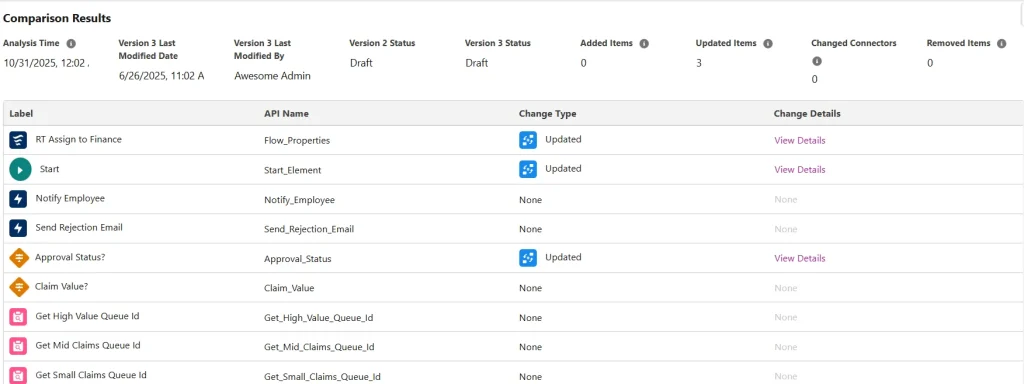Image resolution: width=1024 pixels, height=384 pixels.
Task: Click the Approval_Status API name cell
Action: tap(298, 259)
